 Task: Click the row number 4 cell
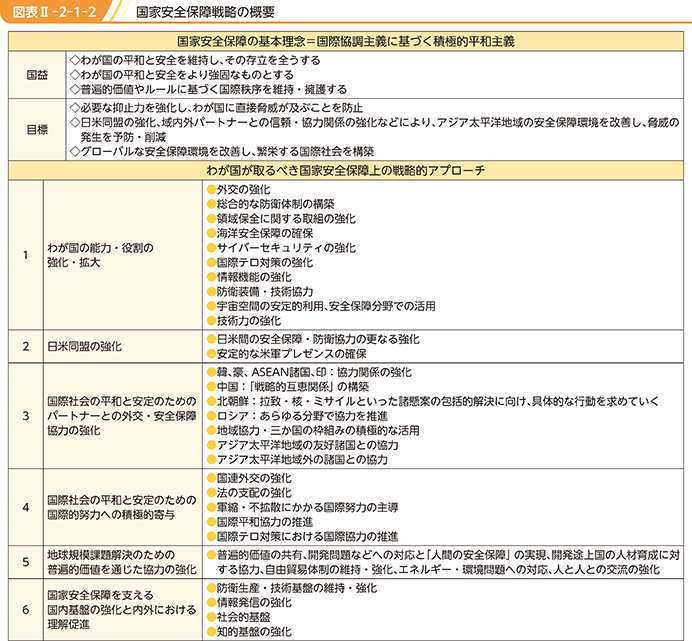coord(26,507)
